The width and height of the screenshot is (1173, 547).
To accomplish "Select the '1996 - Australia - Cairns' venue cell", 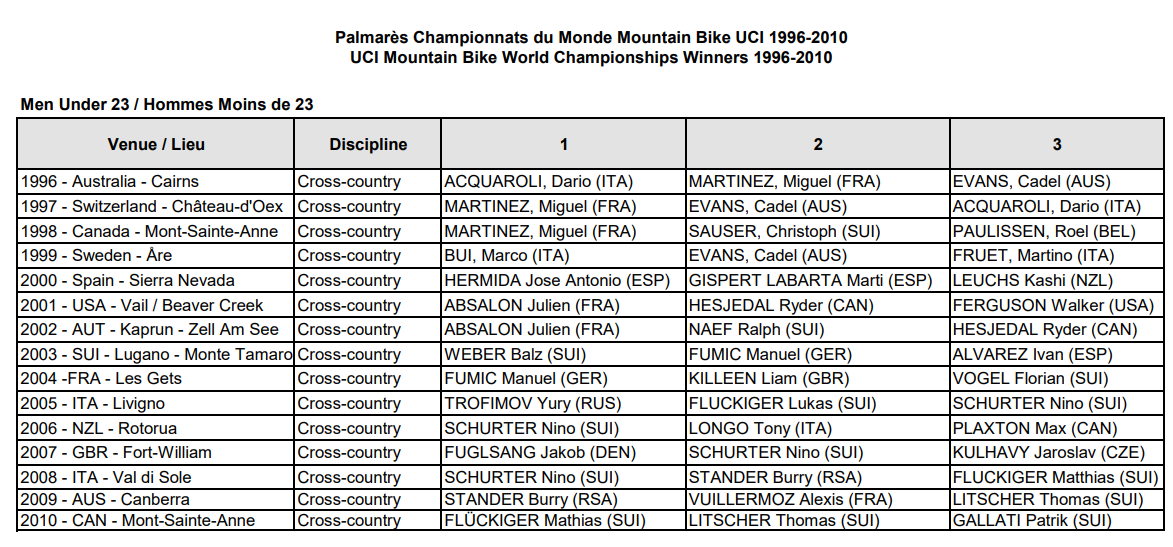I will [x=110, y=182].
